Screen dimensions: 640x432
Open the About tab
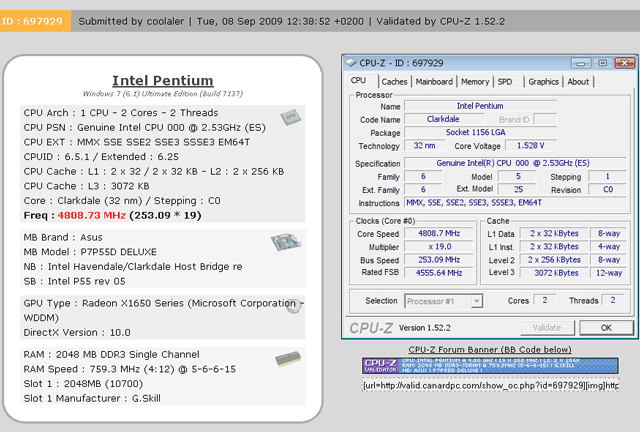click(578, 82)
